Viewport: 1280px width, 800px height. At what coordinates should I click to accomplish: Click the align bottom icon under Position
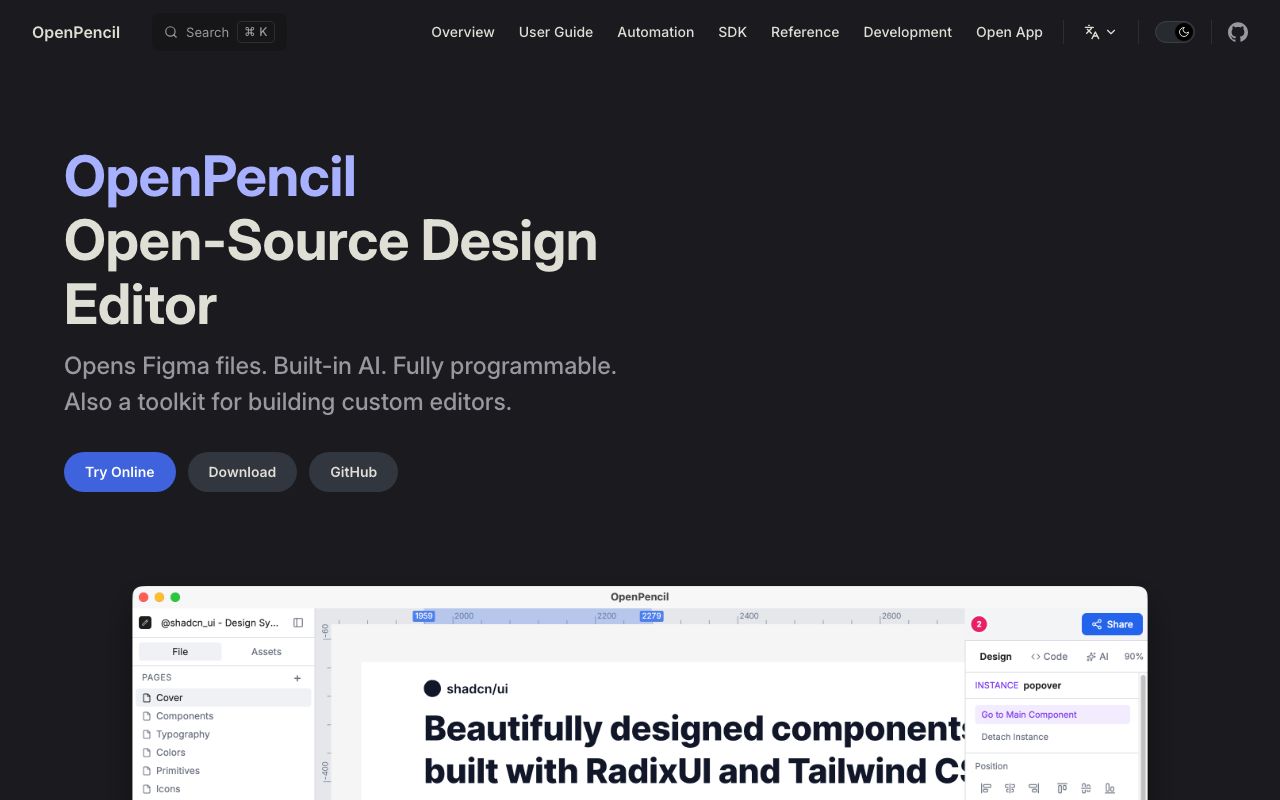[x=1110, y=788]
